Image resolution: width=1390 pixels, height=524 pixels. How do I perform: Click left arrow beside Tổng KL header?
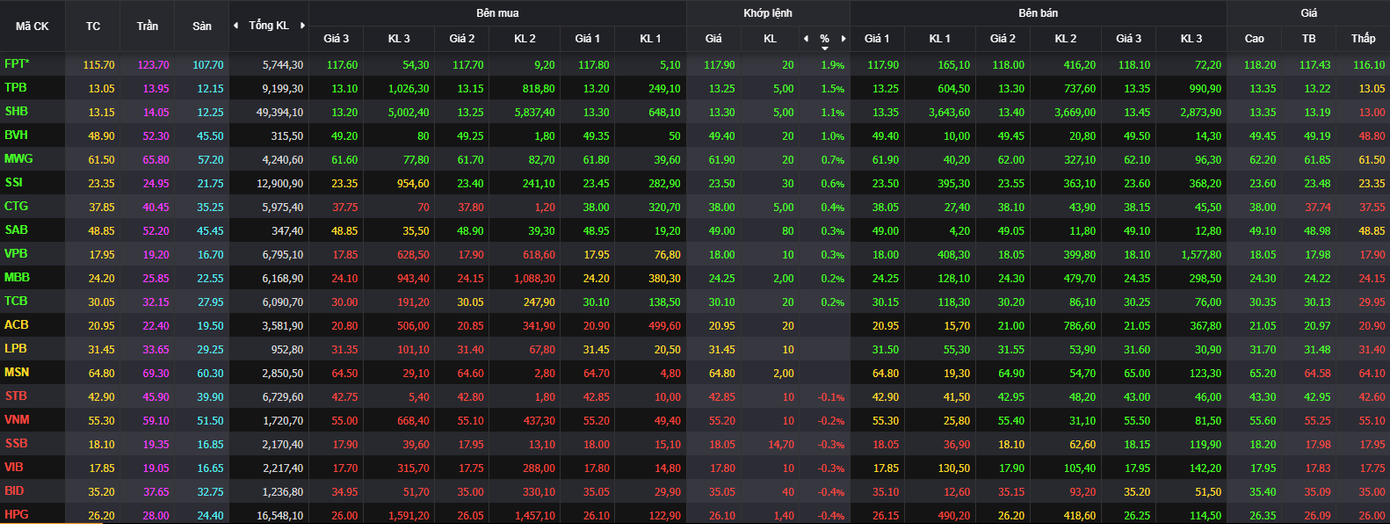pos(235,25)
